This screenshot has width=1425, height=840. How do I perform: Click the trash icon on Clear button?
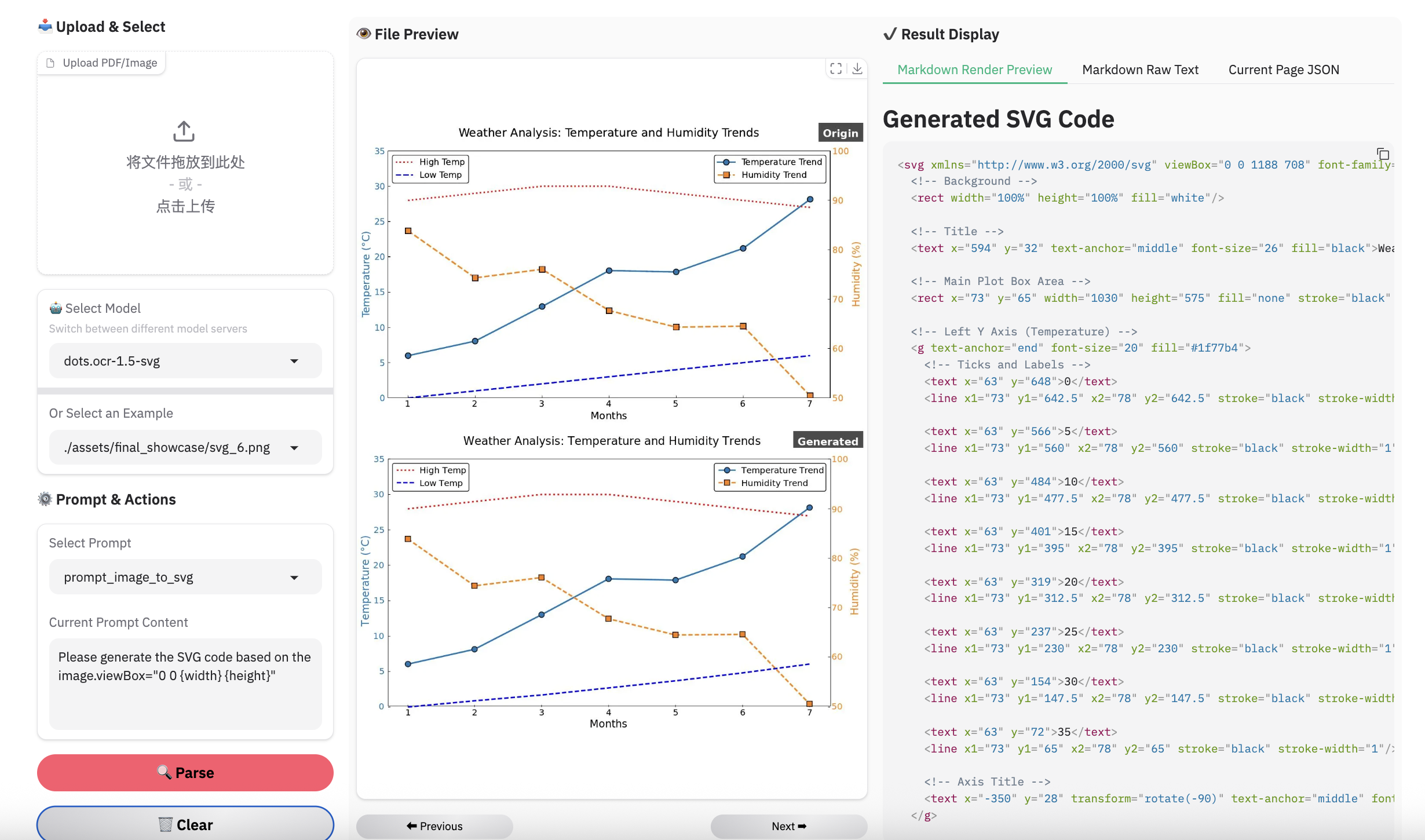[x=165, y=824]
